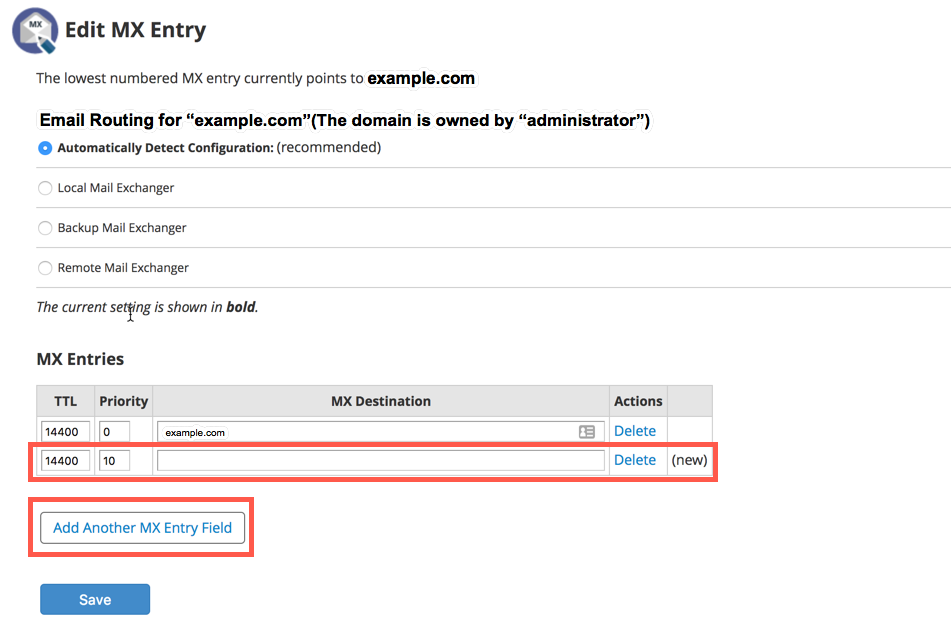This screenshot has height=626, width=951.
Task: Click the TTL field of the new MX entry
Action: click(x=66, y=461)
